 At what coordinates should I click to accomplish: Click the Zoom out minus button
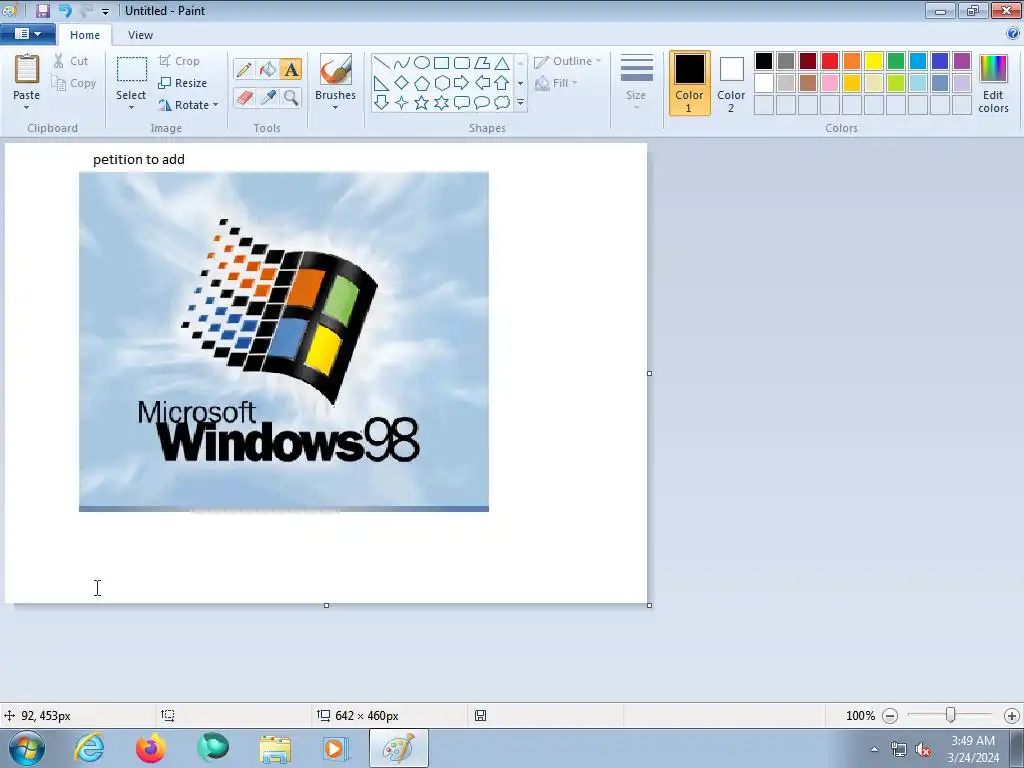890,716
